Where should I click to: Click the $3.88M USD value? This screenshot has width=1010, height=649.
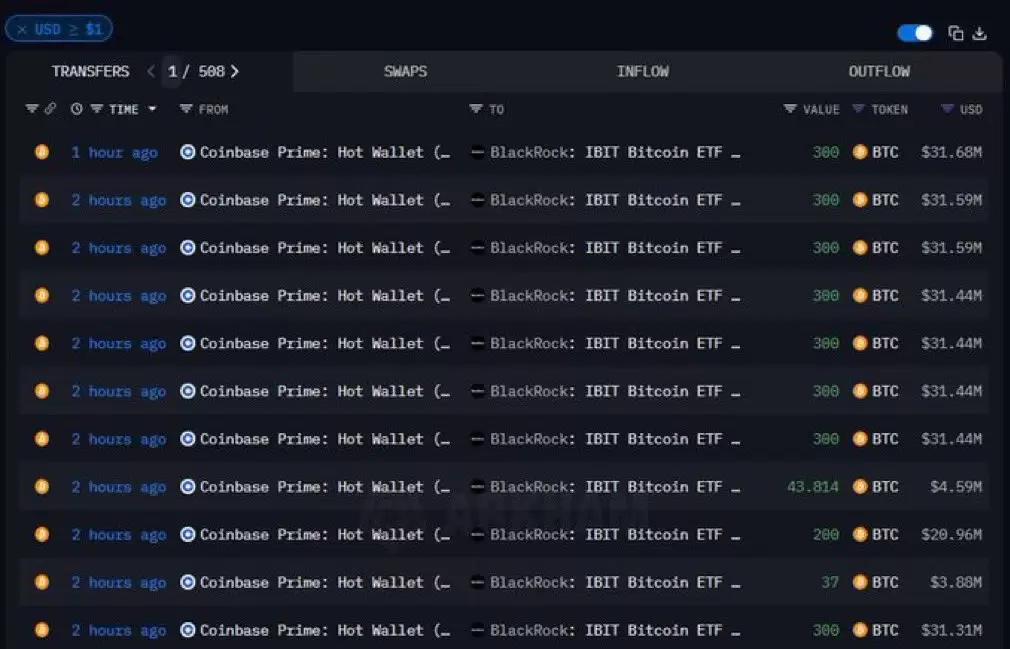click(956, 582)
